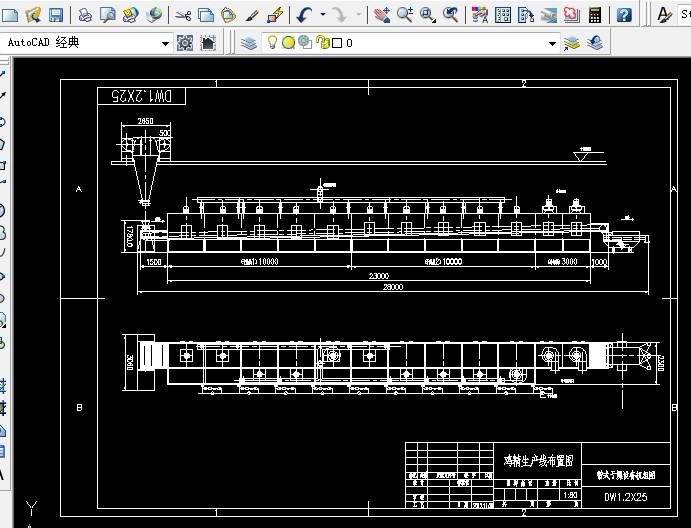
Task: Click the greyed Redo arrow
Action: 340,15
